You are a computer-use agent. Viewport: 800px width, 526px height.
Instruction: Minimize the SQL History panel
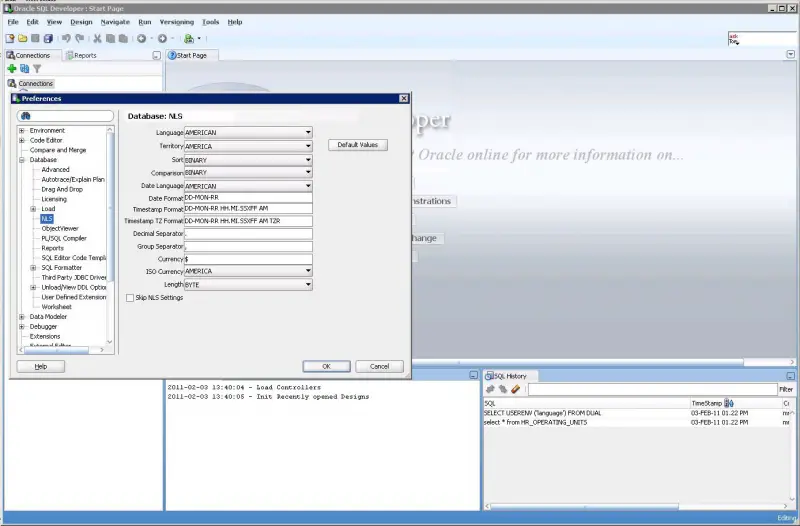click(x=790, y=376)
